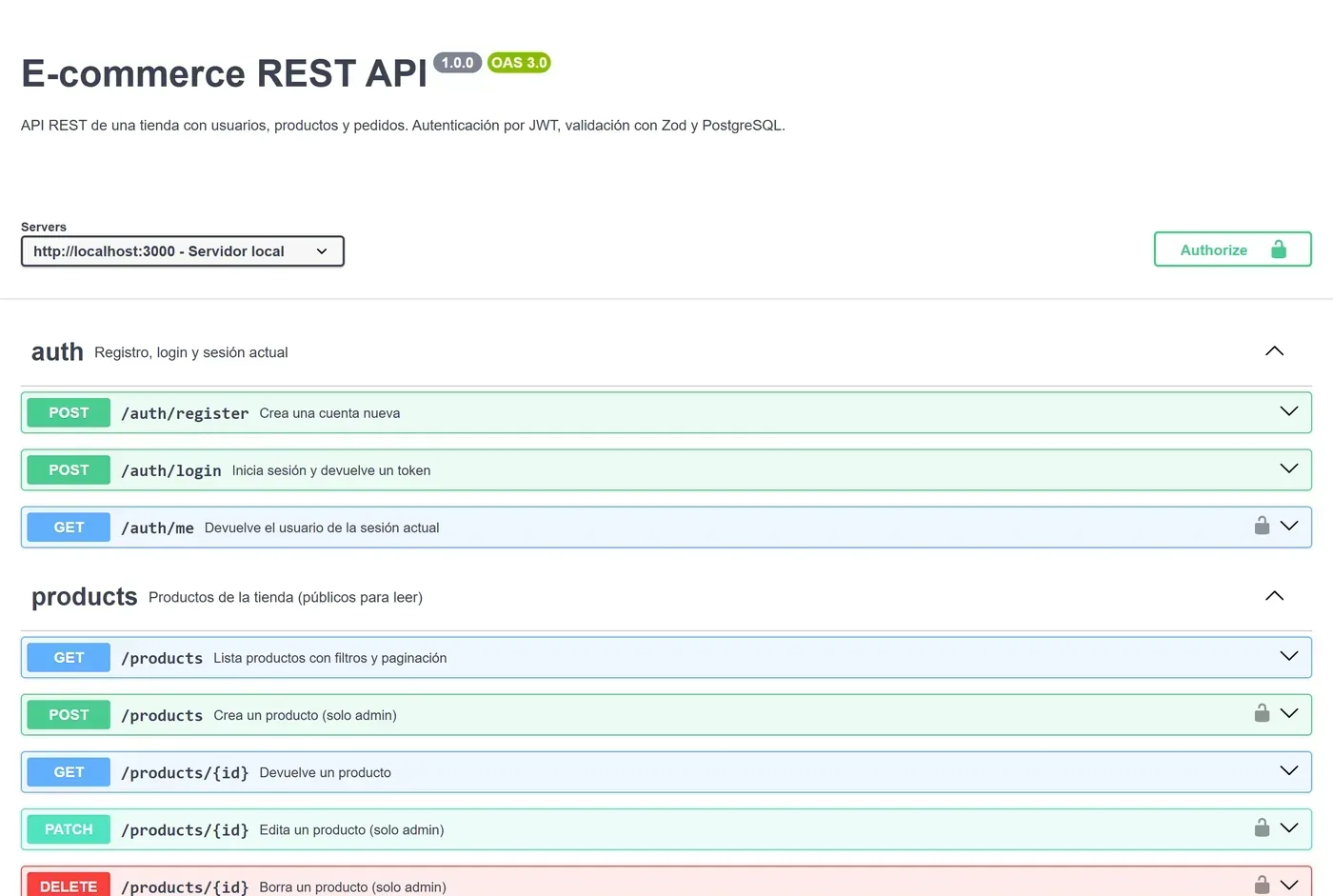Click the /auth/register path

(185, 413)
